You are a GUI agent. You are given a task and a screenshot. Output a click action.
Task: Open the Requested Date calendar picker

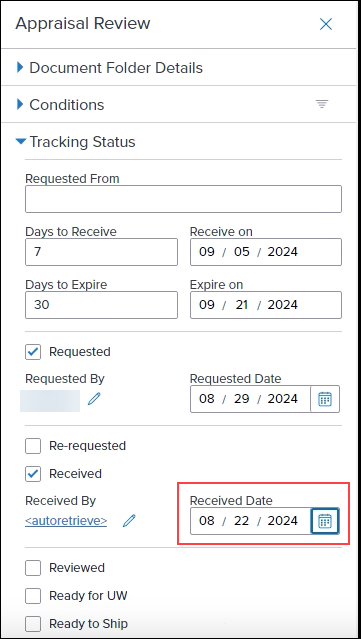click(325, 399)
